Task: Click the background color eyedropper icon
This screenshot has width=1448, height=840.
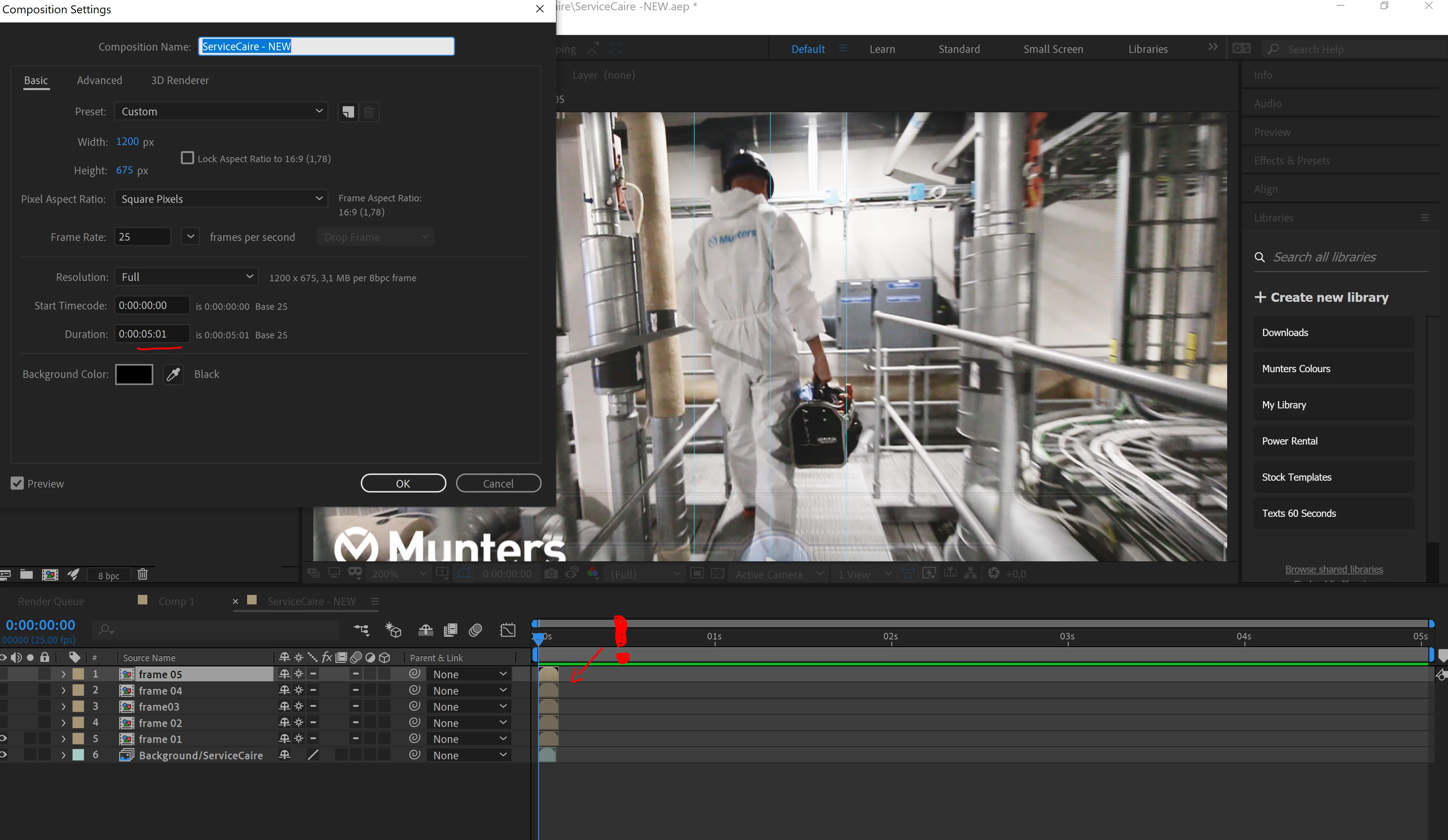Action: 173,375
